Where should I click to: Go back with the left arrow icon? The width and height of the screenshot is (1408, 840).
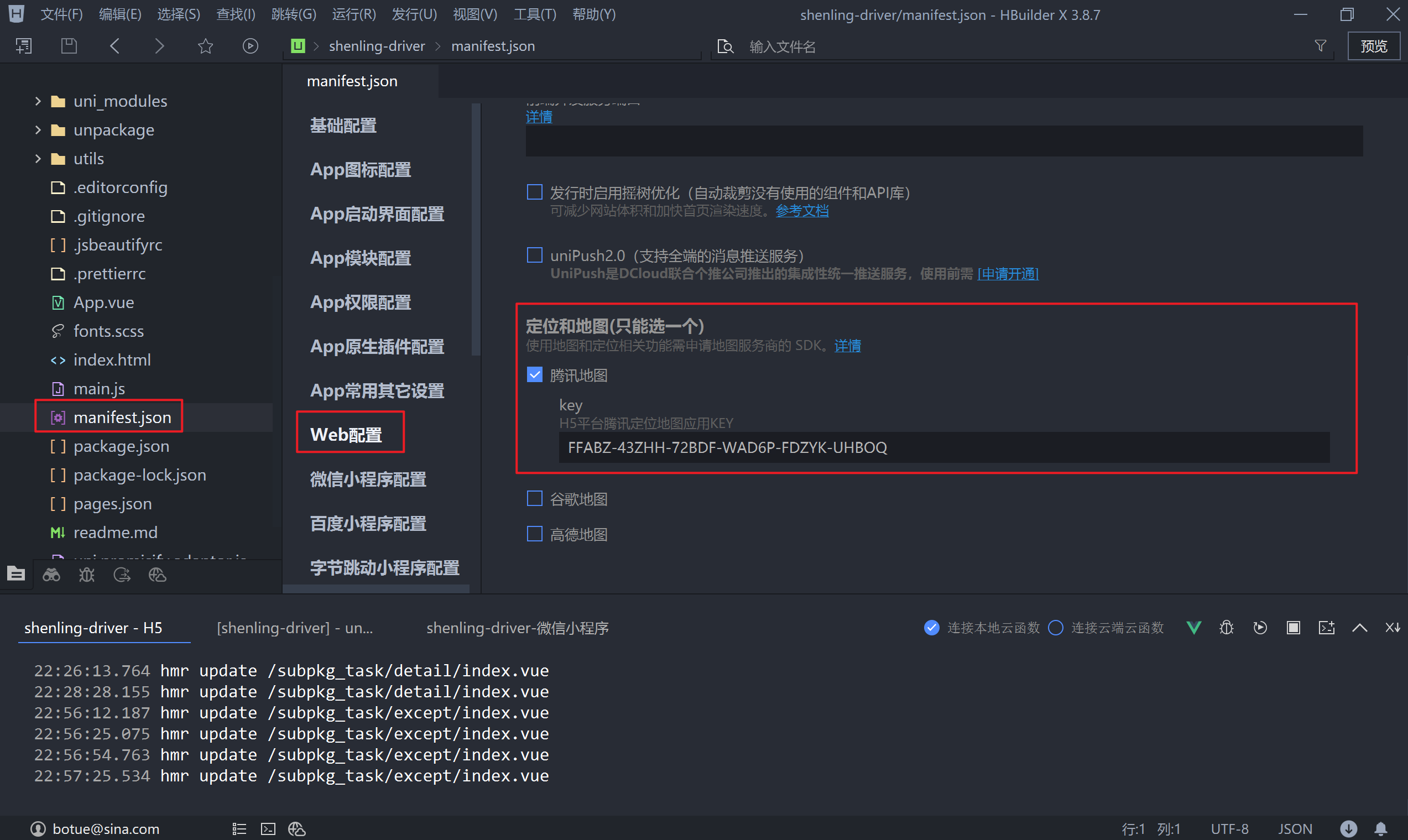pos(115,46)
